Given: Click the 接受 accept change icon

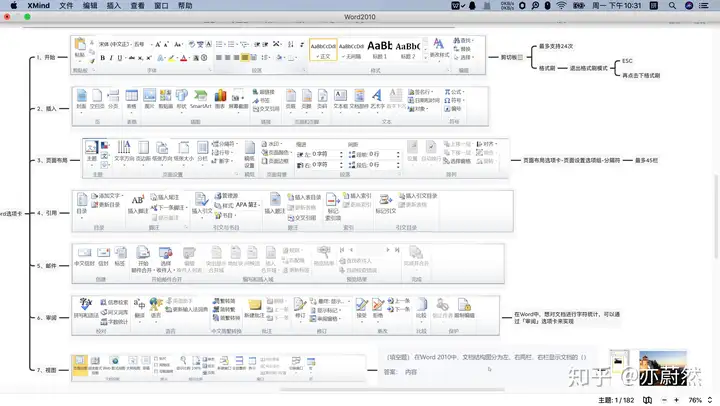Looking at the screenshot, I should [361, 304].
